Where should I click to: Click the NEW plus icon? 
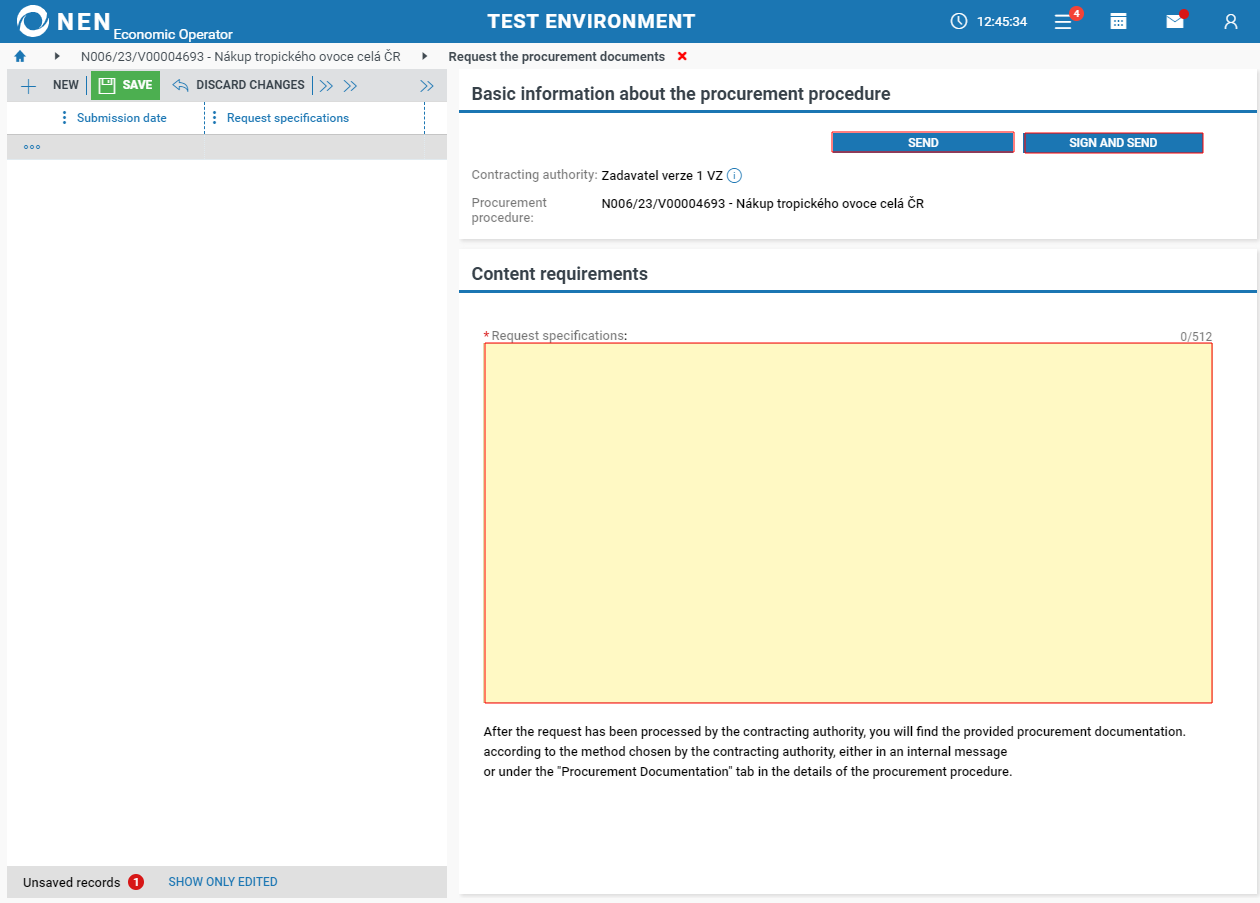click(x=28, y=86)
